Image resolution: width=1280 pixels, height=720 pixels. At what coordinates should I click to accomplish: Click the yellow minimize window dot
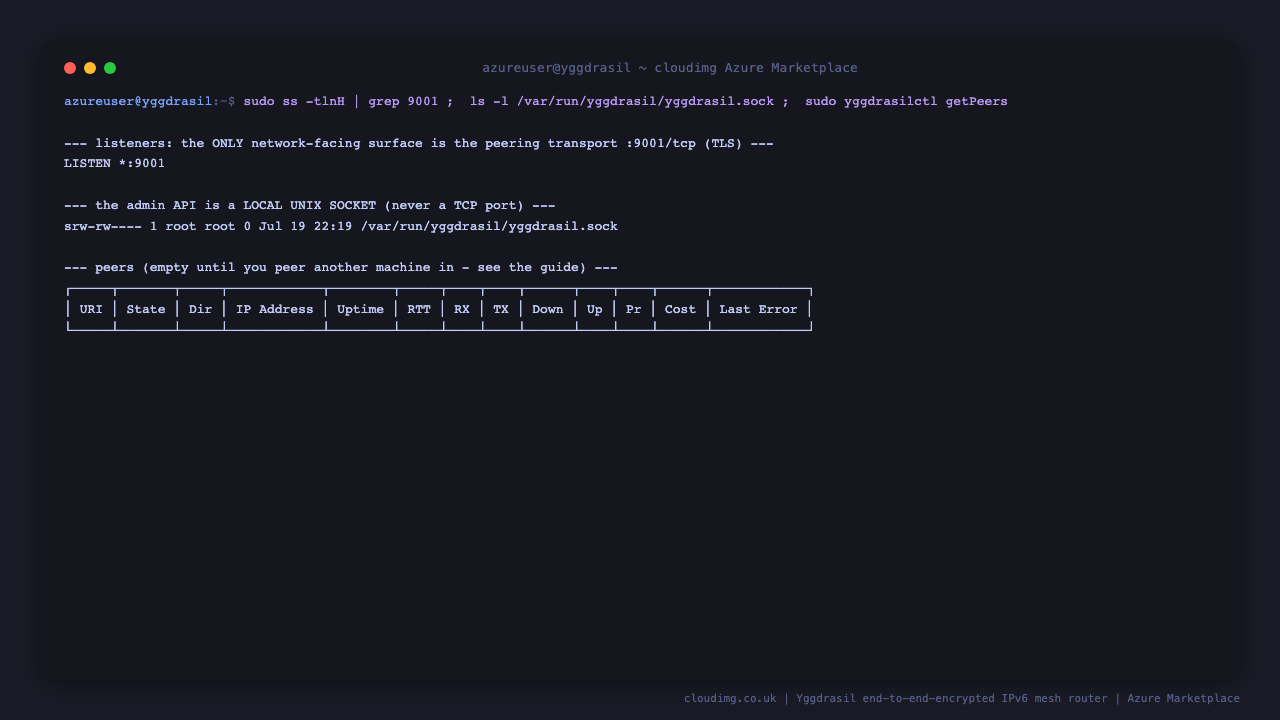pyautogui.click(x=90, y=68)
